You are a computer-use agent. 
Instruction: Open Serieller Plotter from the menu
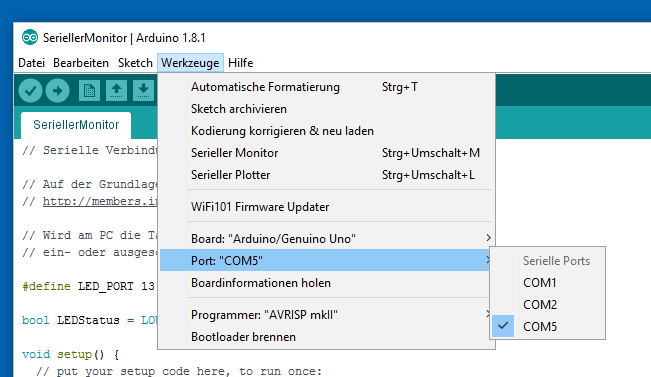[x=326, y=175]
